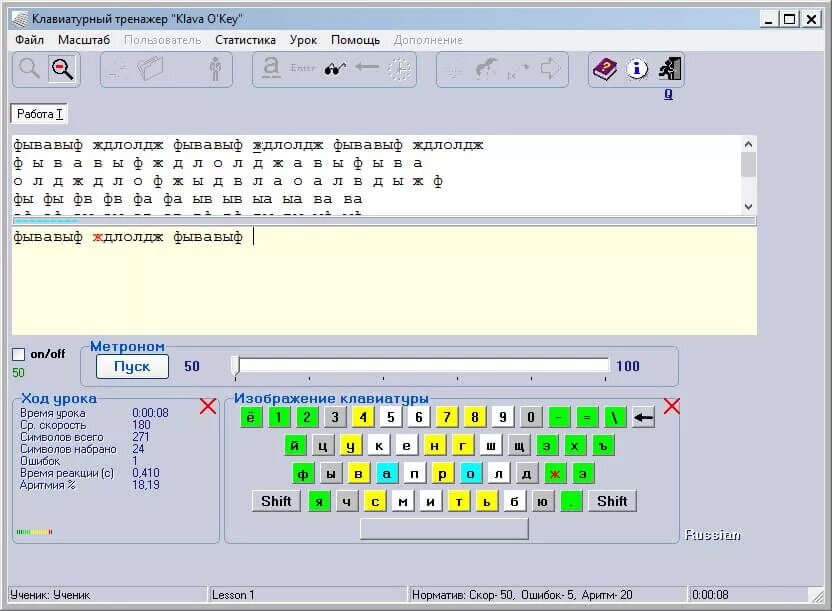This screenshot has height=611, width=832.
Task: Click the yellow 'у' key on keyboard
Action: coord(350,446)
